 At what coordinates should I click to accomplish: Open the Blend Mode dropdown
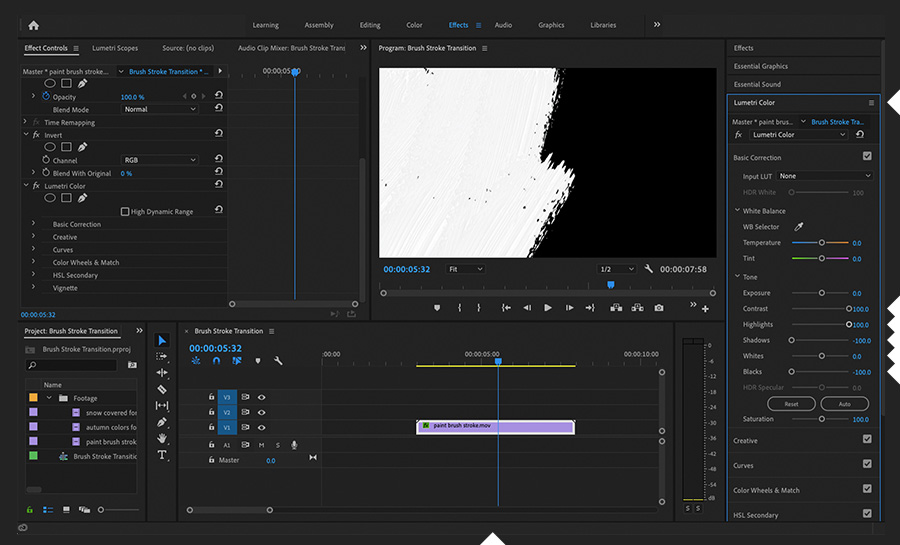coord(160,109)
